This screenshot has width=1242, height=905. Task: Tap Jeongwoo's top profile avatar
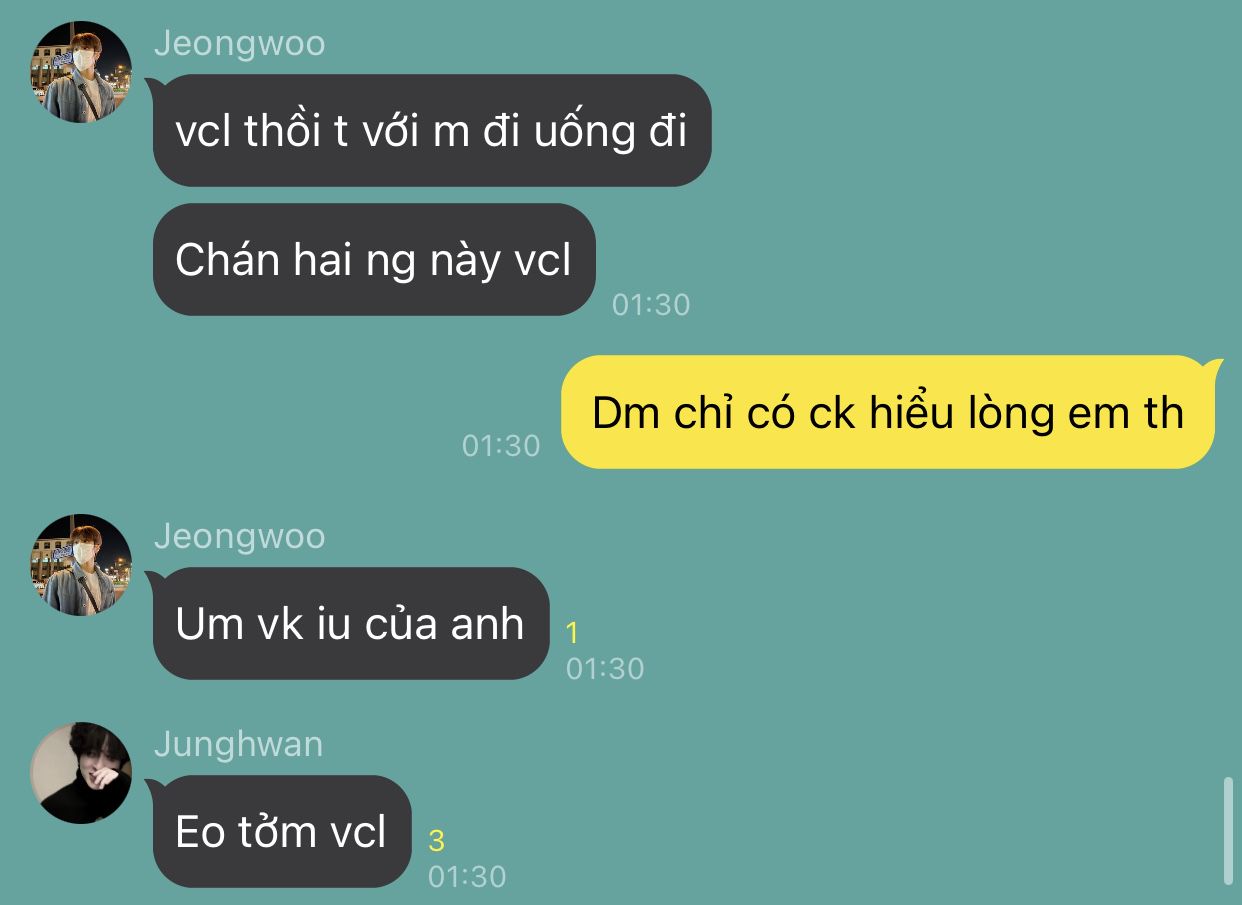coord(81,72)
